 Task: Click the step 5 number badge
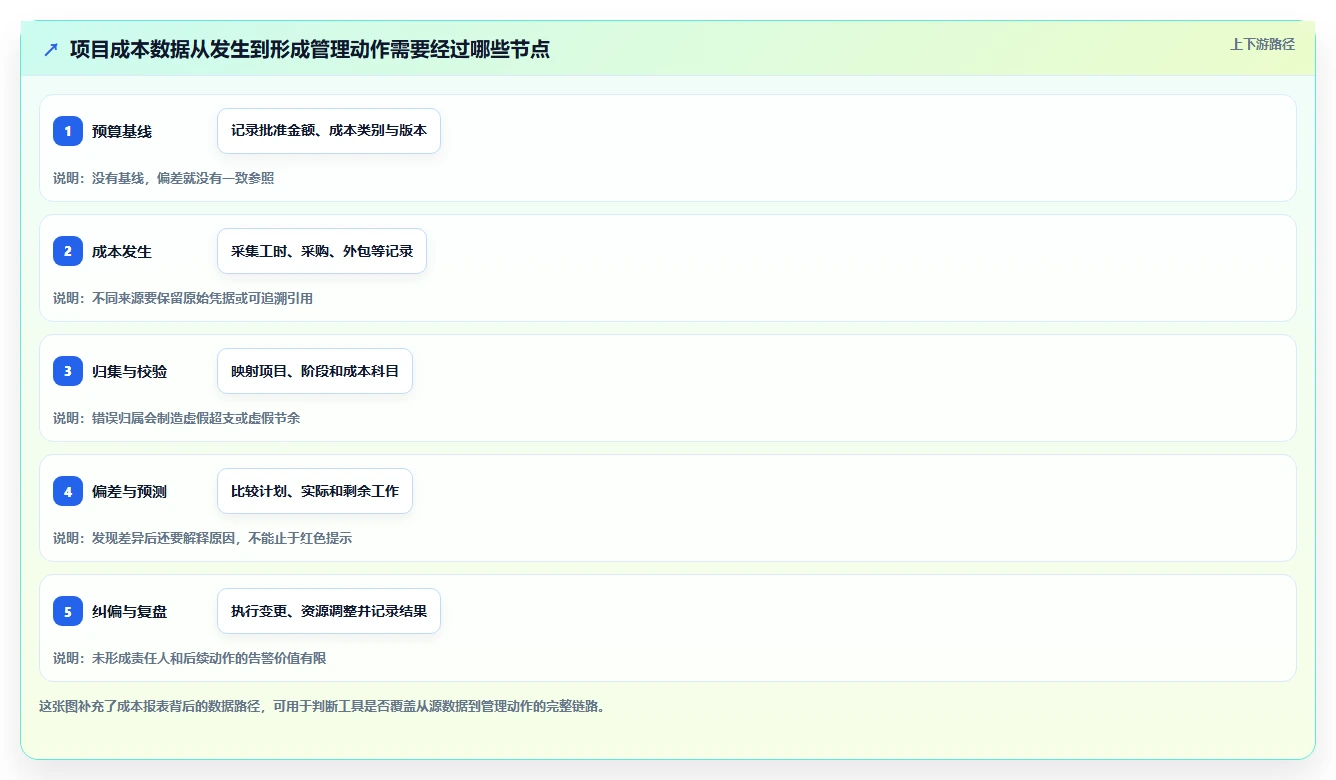tap(68, 611)
